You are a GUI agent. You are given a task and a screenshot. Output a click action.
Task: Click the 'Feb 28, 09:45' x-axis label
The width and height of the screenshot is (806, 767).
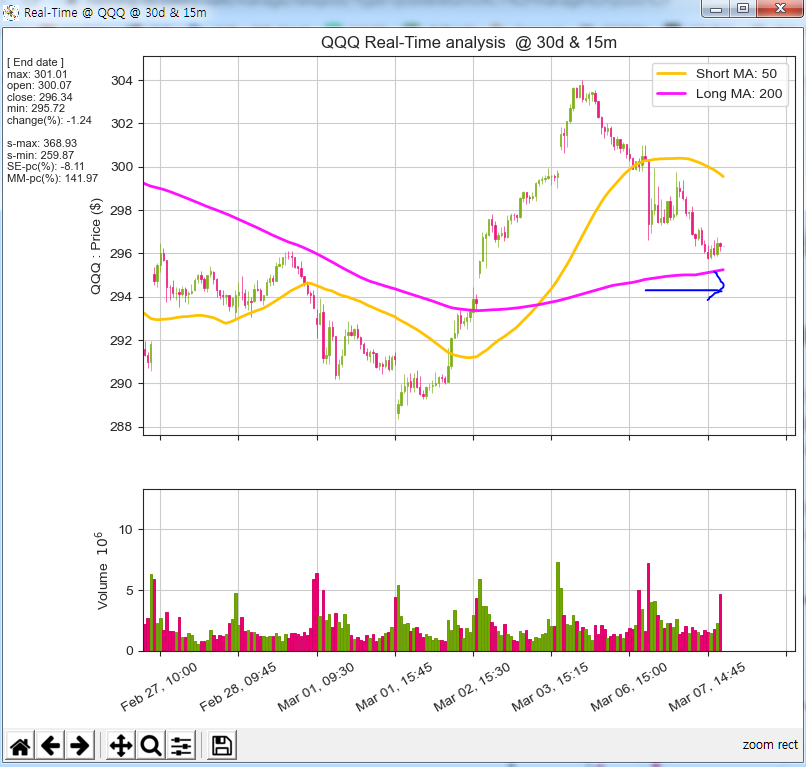pos(237,687)
